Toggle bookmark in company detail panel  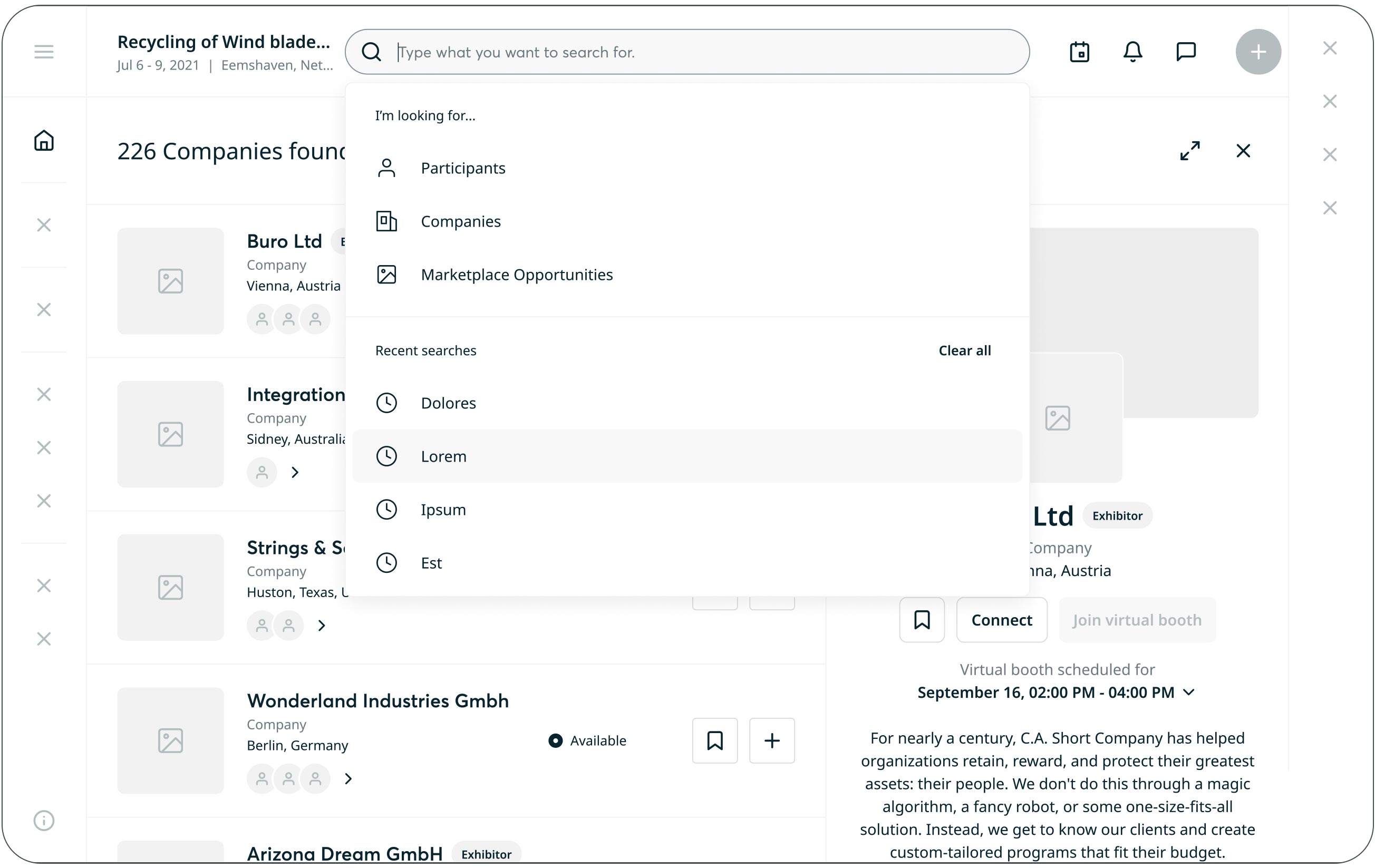(922, 620)
